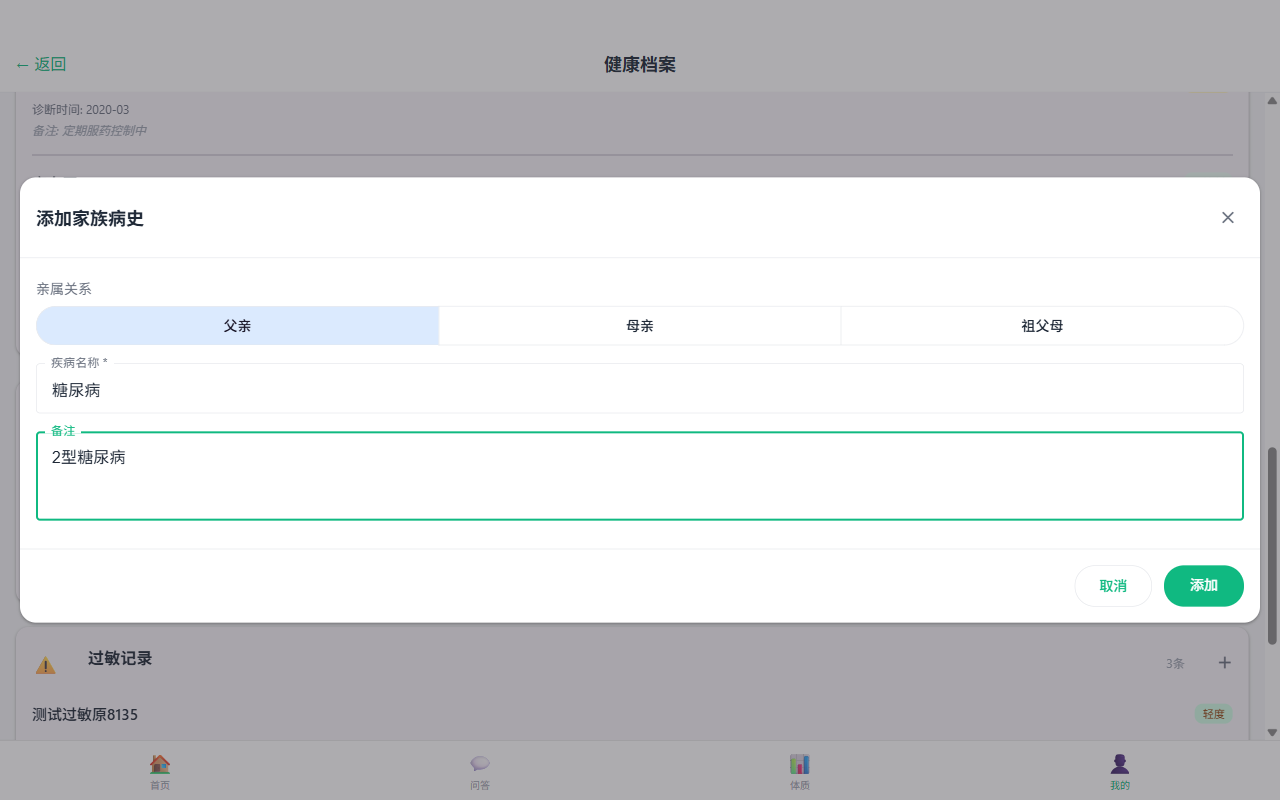Select 祖父母 as the relative

1042,326
